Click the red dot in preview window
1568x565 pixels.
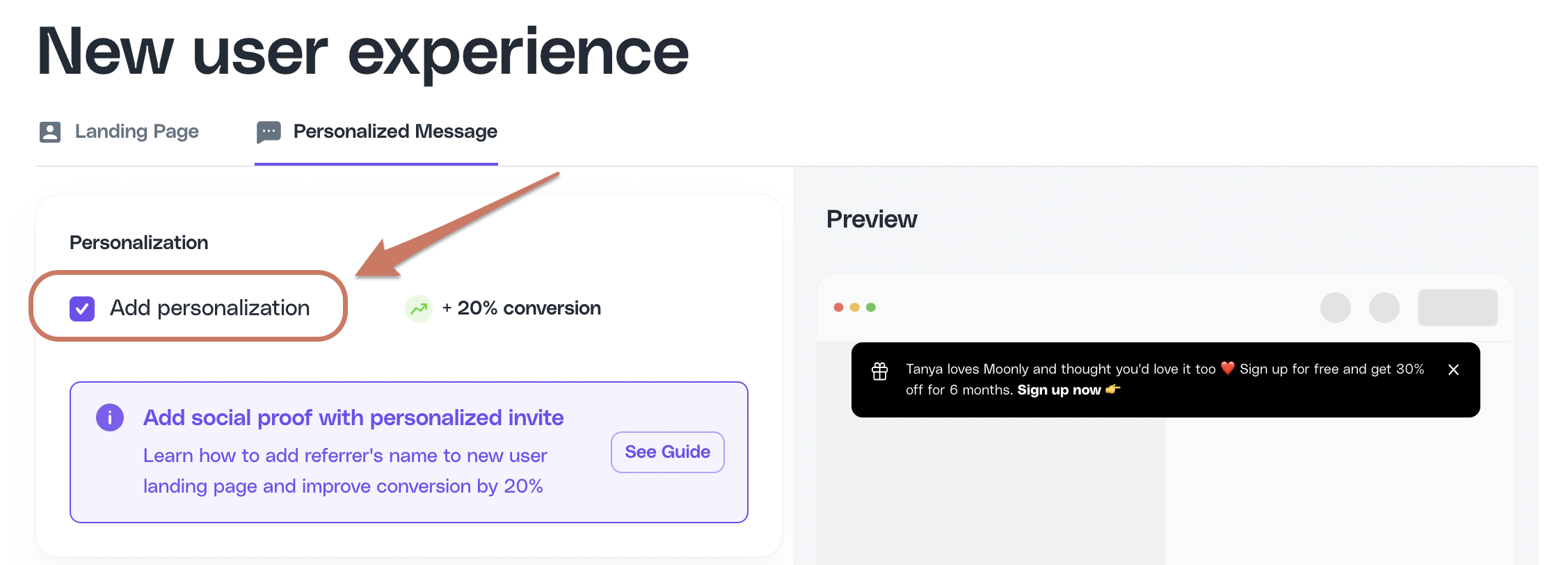point(838,307)
